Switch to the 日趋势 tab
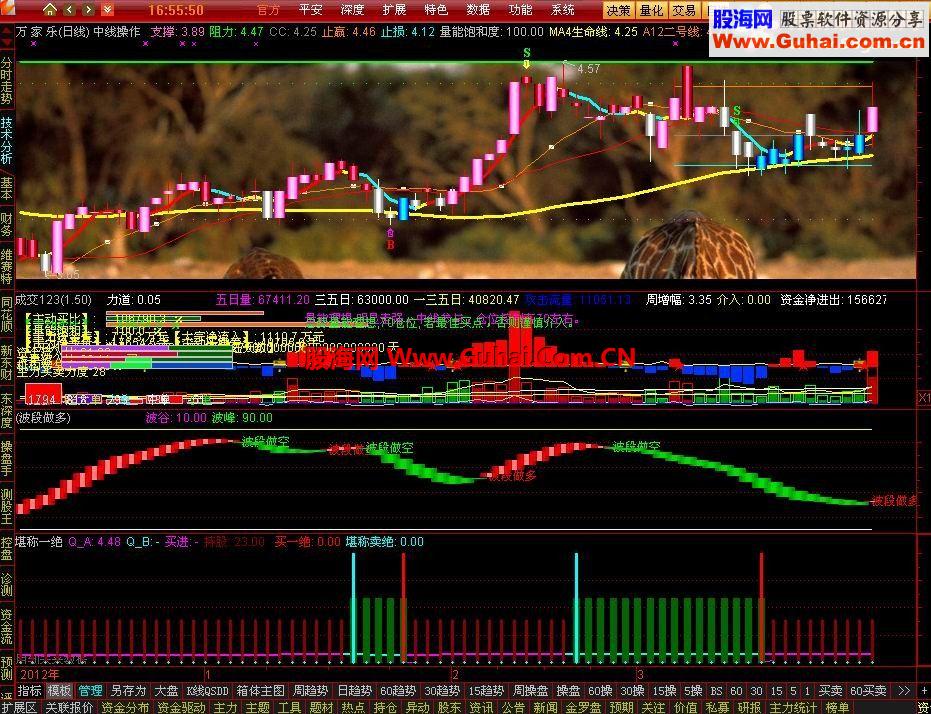Screen dimensions: 931x714 click(354, 691)
